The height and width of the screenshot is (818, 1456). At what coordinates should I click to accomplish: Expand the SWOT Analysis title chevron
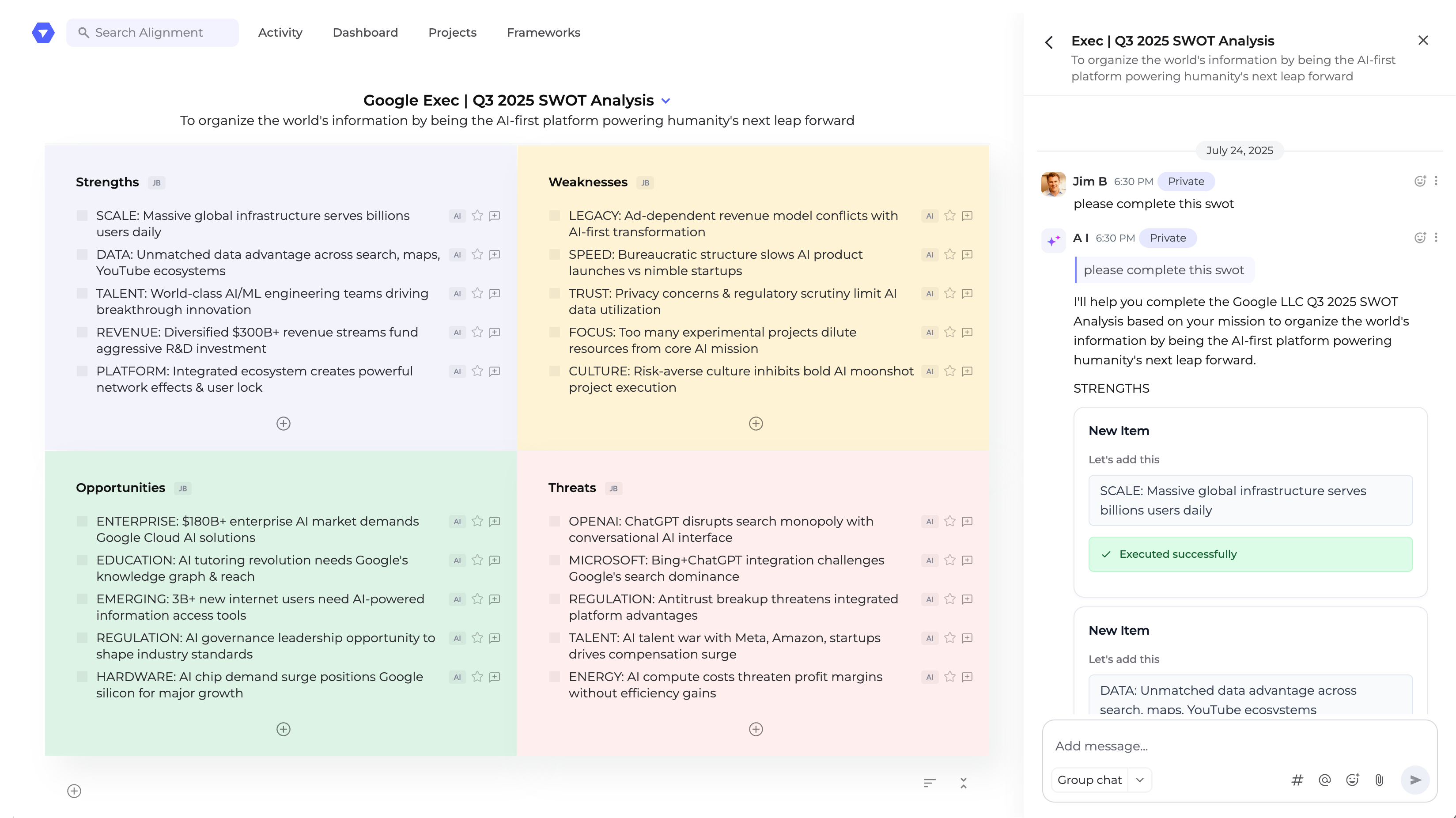pyautogui.click(x=665, y=100)
